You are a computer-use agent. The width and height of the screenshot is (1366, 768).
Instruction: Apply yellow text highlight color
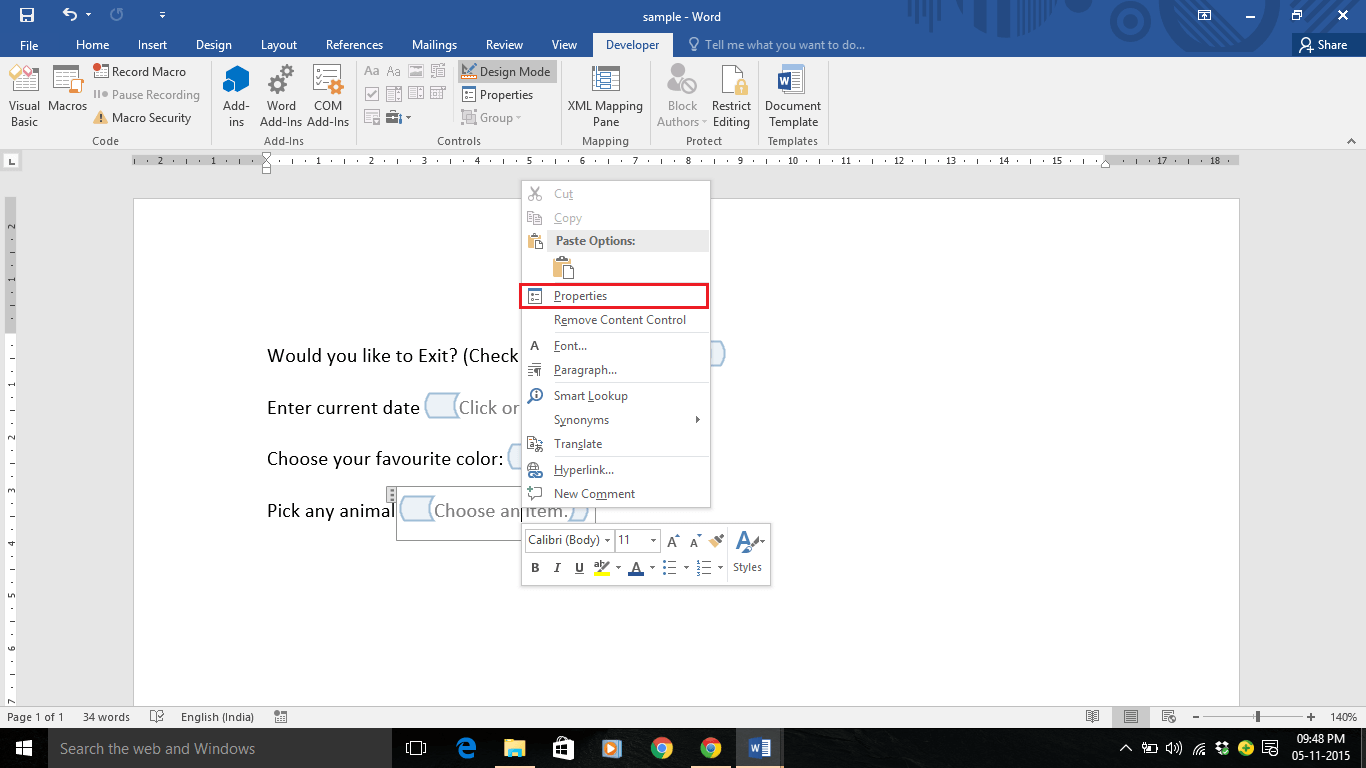tap(601, 567)
